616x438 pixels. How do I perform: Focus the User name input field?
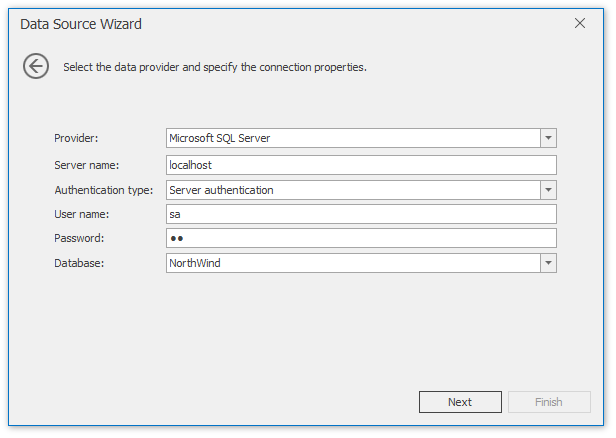(x=361, y=214)
